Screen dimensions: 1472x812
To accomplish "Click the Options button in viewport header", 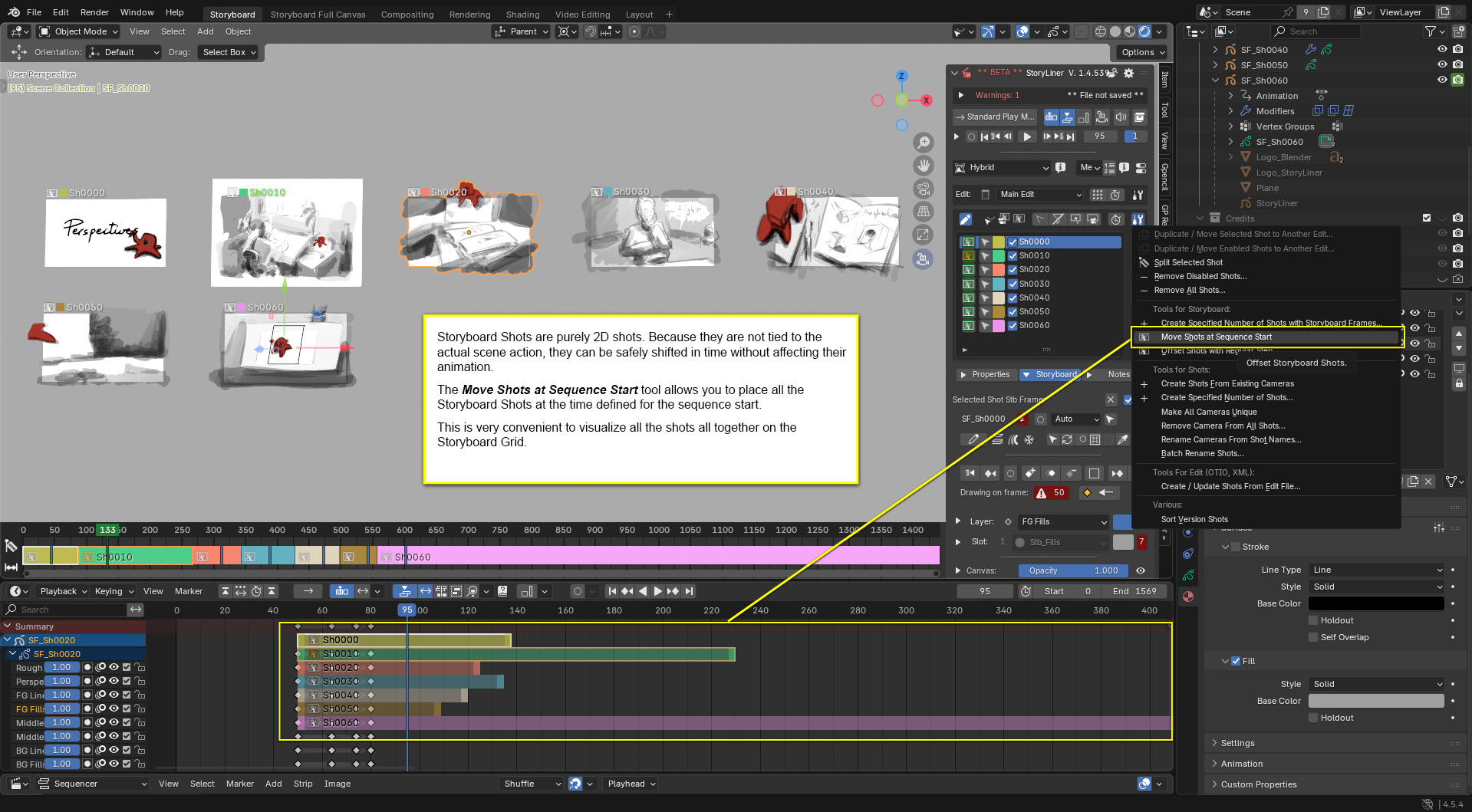I will pos(1142,52).
